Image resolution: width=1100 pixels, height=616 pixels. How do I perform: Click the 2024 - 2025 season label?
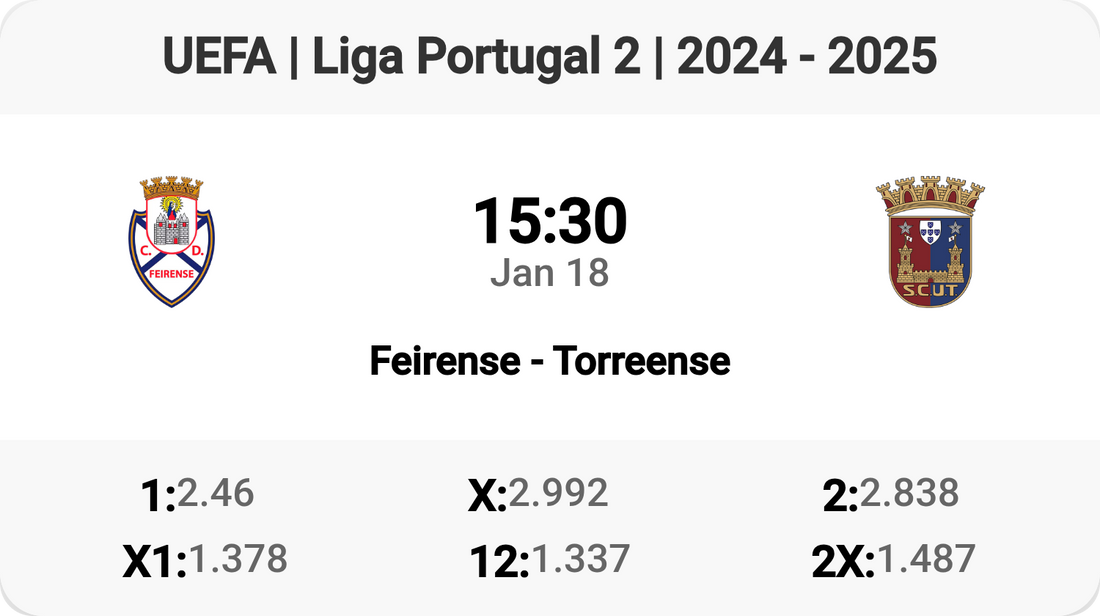(807, 57)
